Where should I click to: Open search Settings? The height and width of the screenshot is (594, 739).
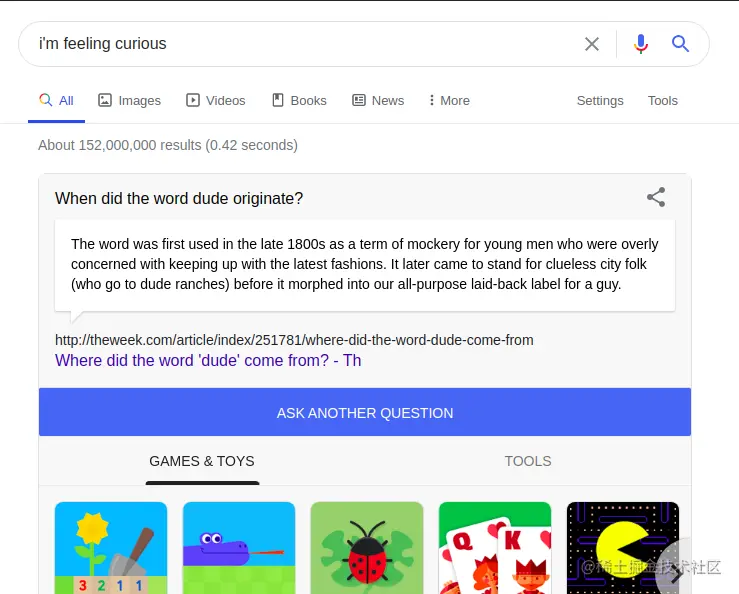click(600, 100)
